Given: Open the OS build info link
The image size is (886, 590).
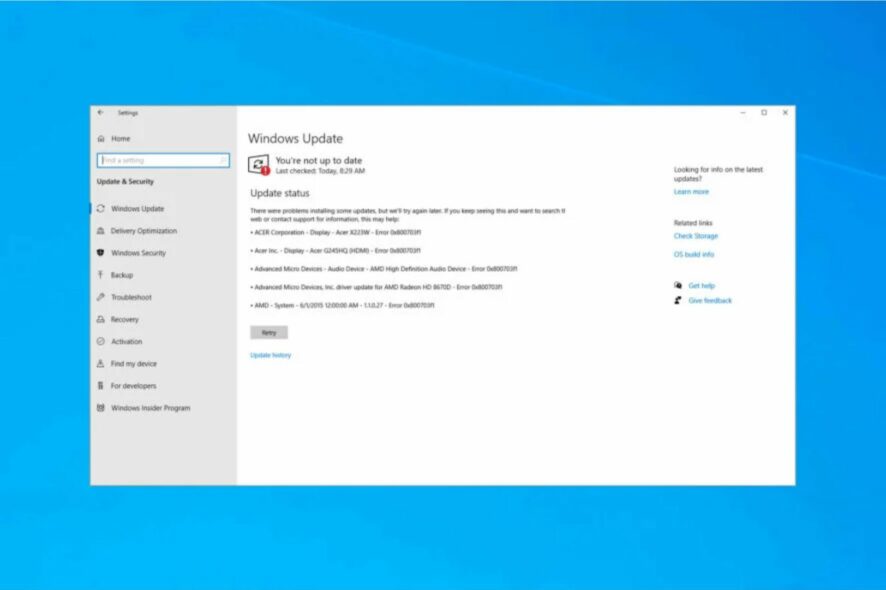Looking at the screenshot, I should tap(694, 254).
